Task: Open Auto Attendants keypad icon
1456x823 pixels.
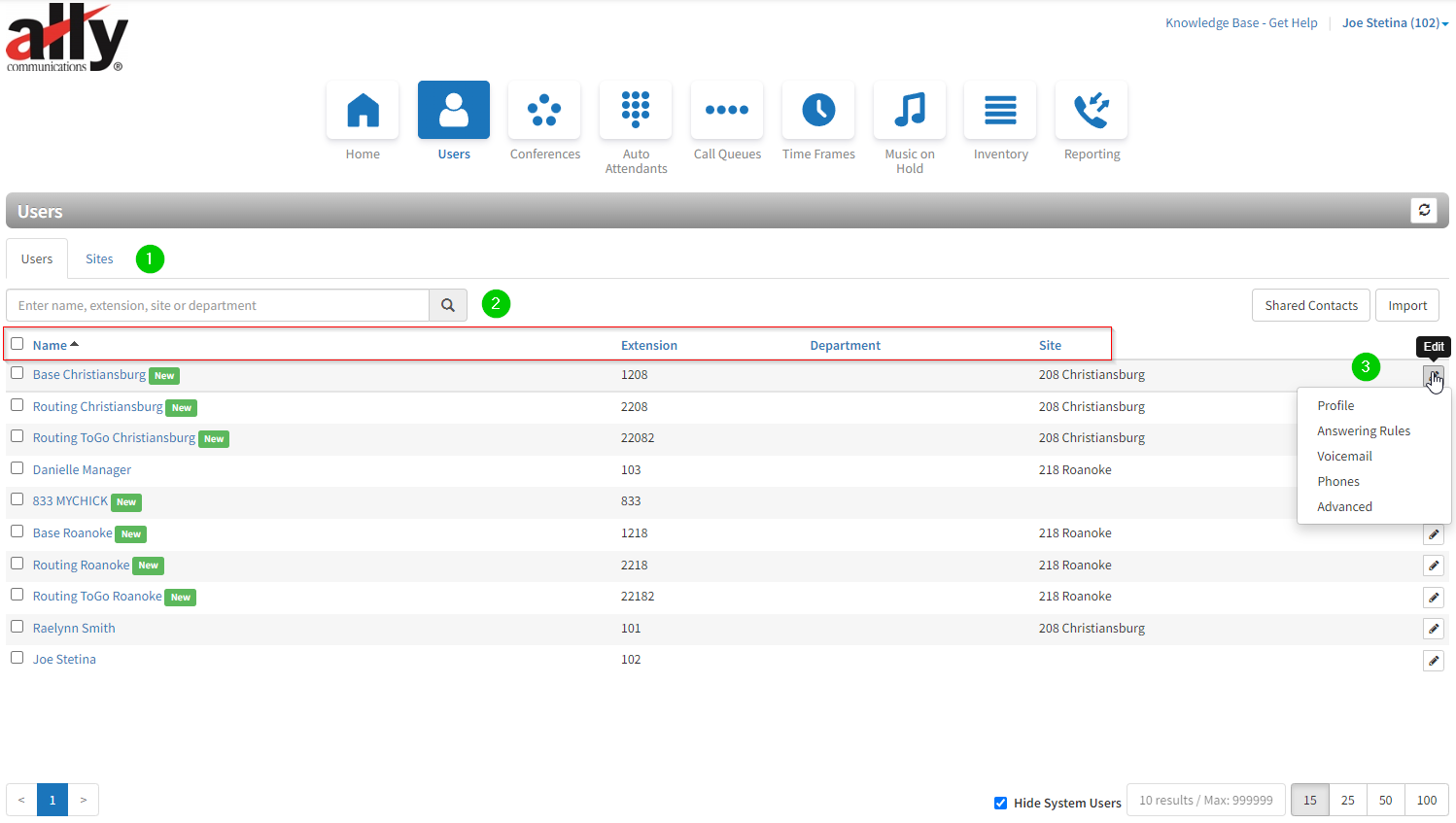Action: (636, 110)
